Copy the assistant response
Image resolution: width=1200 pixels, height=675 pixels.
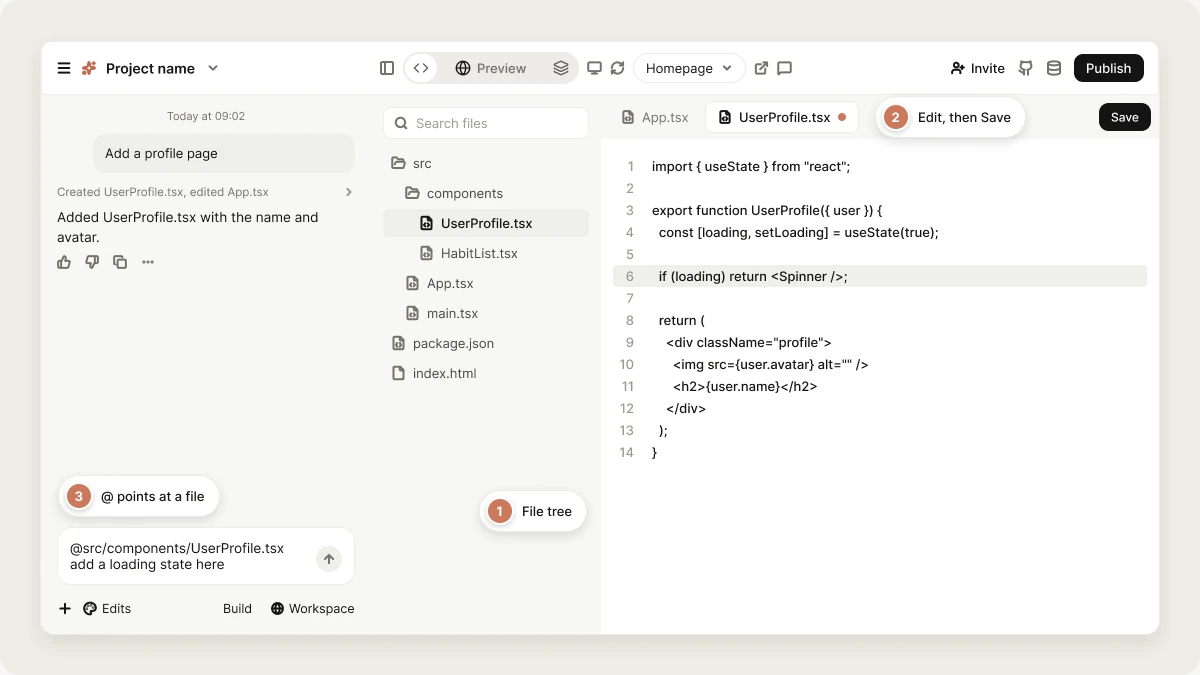point(120,262)
